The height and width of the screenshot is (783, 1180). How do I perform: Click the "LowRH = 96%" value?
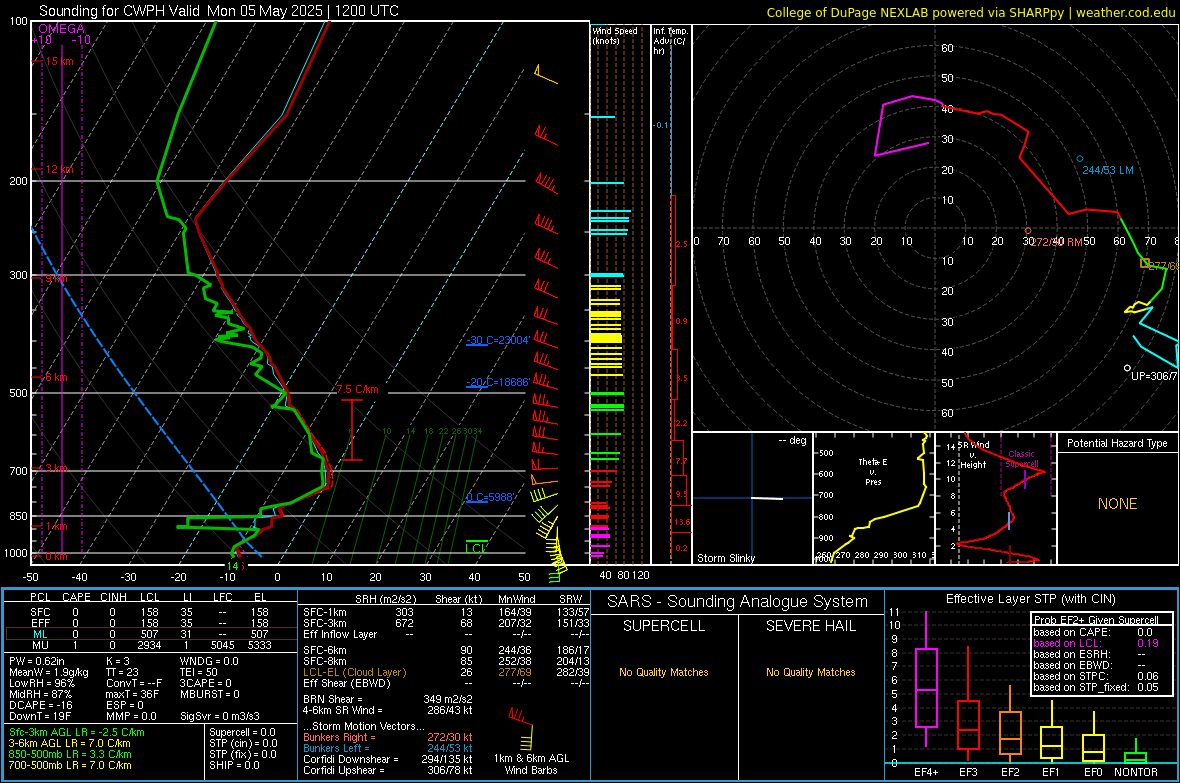tap(41, 684)
